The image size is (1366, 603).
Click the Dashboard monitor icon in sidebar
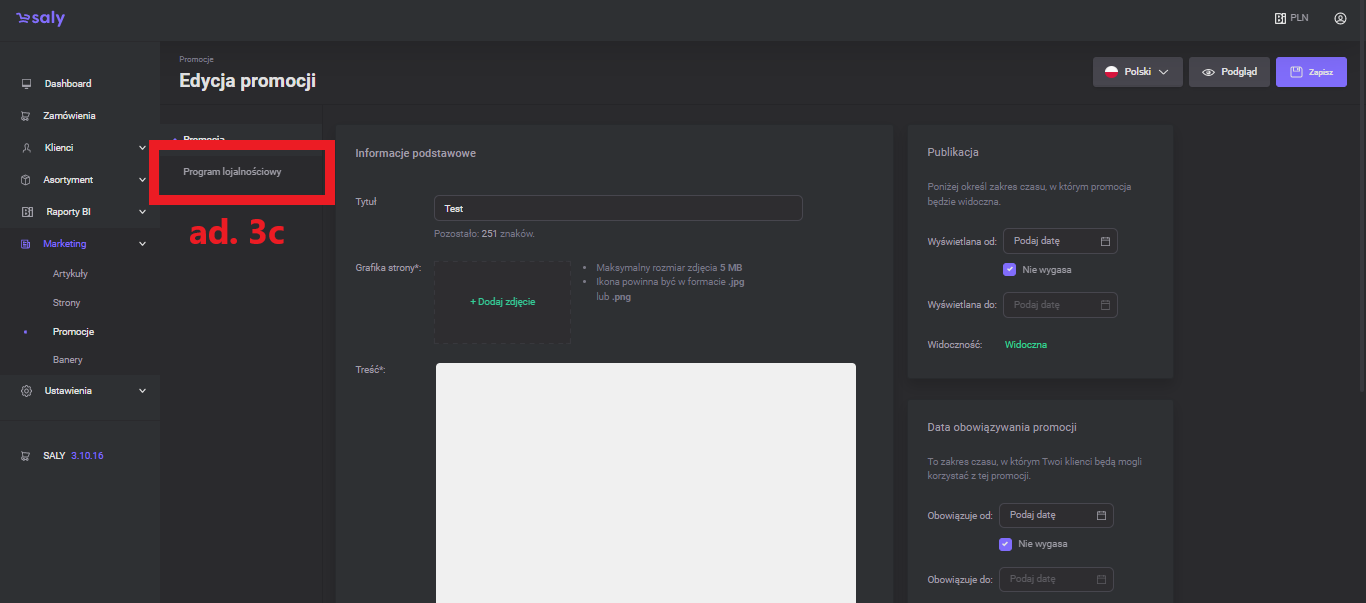click(26, 84)
